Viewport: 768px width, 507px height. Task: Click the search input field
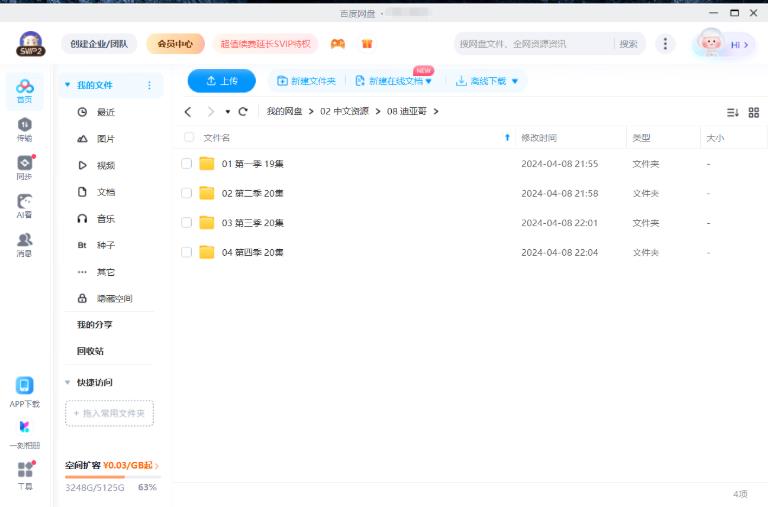(534, 44)
